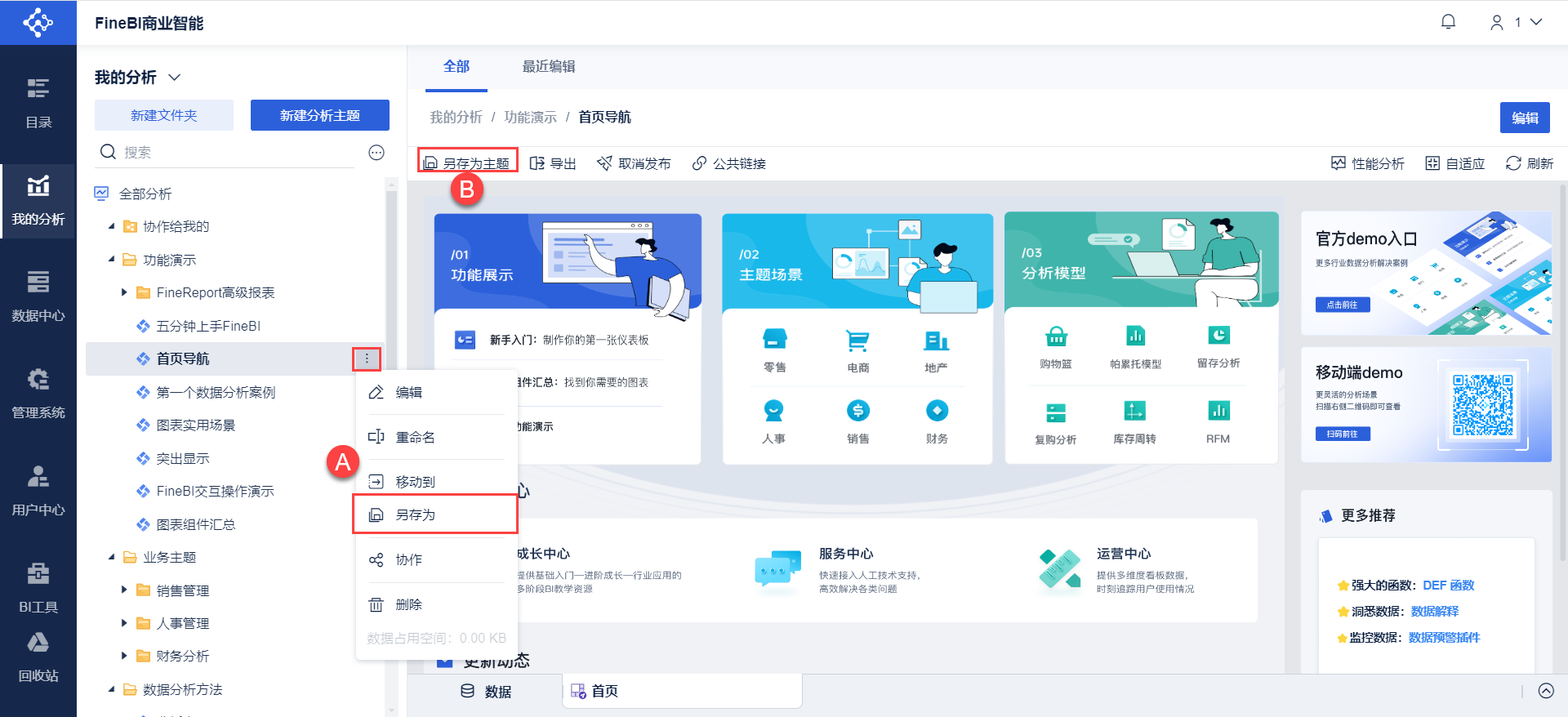The height and width of the screenshot is (717, 1568).
Task: Open 图表组件汇总 topic
Action: [196, 524]
